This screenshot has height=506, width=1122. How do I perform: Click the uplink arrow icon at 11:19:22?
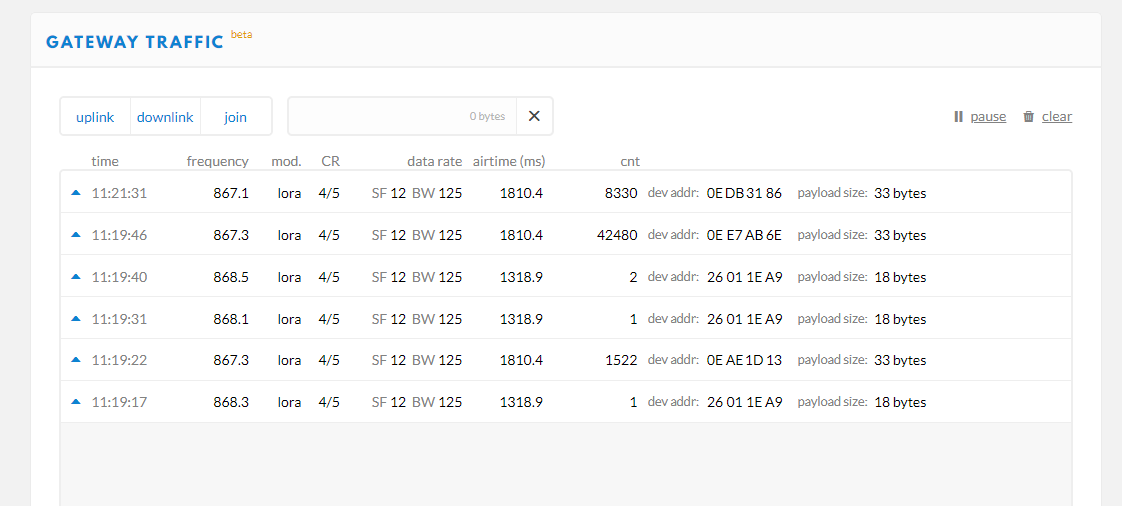point(76,361)
